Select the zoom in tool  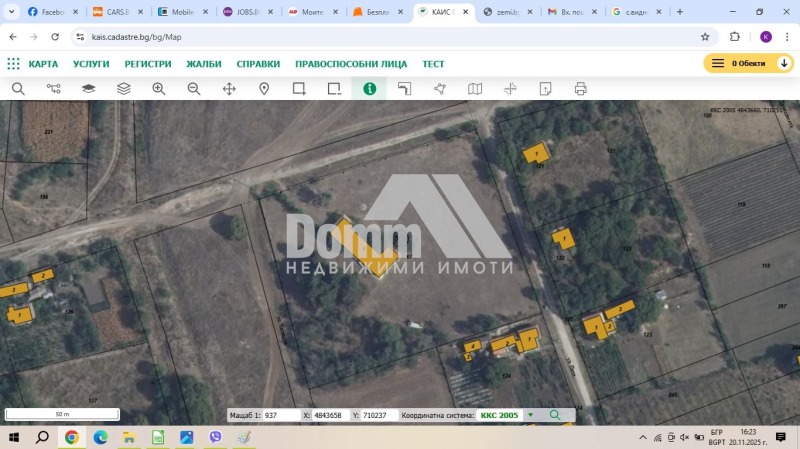(x=158, y=88)
